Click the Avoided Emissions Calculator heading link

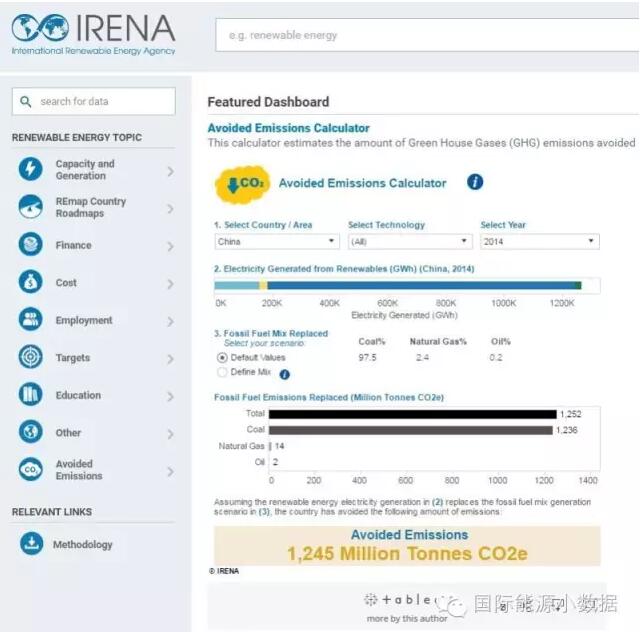pyautogui.click(x=288, y=128)
